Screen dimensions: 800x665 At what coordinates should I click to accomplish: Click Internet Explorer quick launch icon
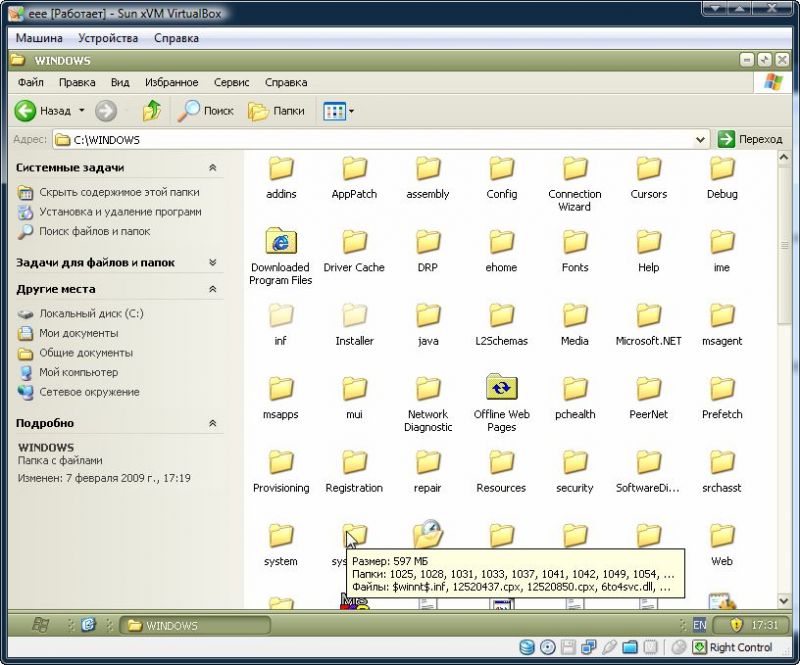(x=88, y=625)
